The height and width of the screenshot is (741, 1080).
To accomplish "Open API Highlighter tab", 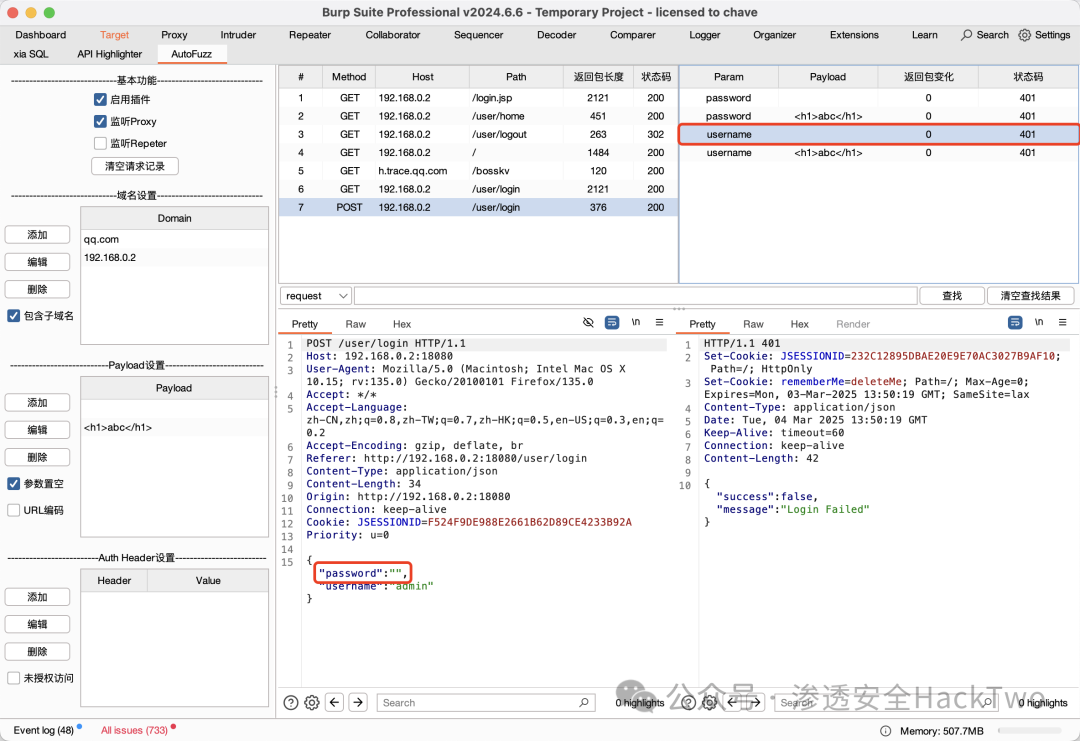I will 110,54.
